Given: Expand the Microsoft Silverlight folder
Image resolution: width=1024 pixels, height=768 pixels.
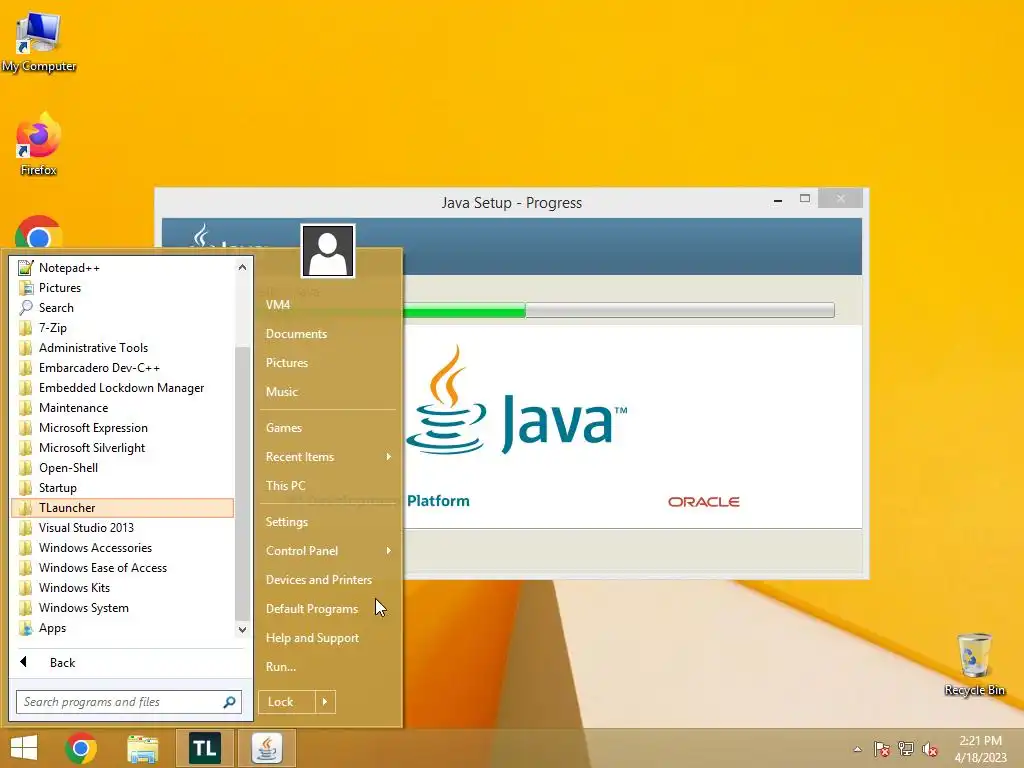Looking at the screenshot, I should click(122, 448).
